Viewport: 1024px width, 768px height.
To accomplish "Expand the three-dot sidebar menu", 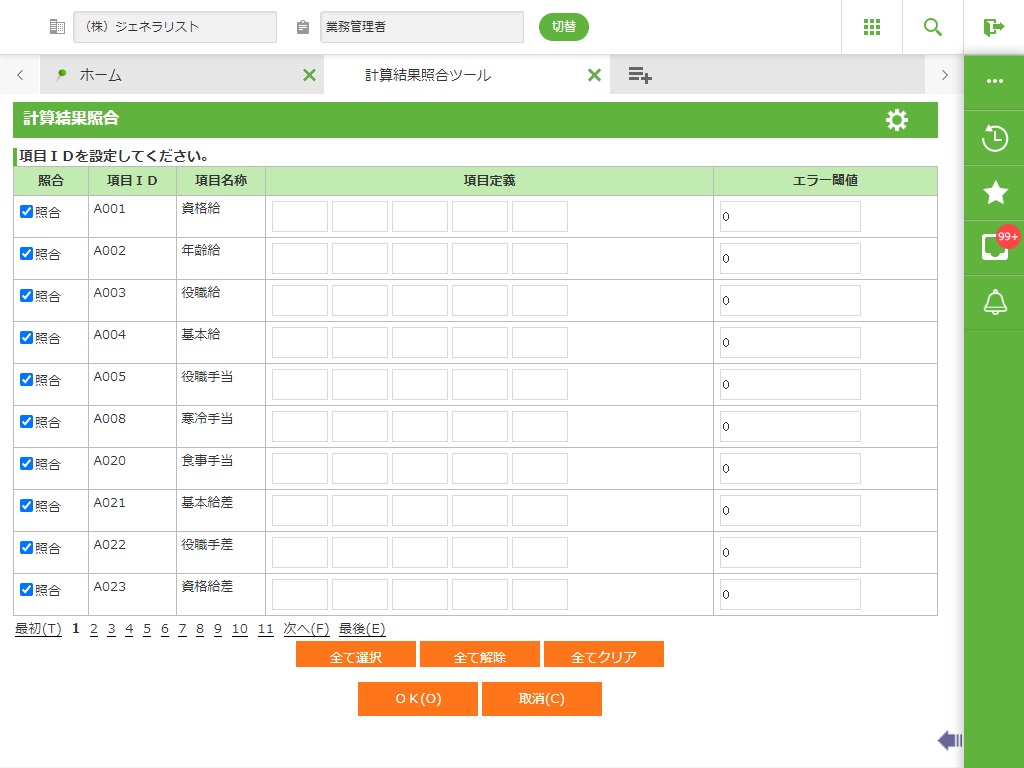I will coord(995,81).
